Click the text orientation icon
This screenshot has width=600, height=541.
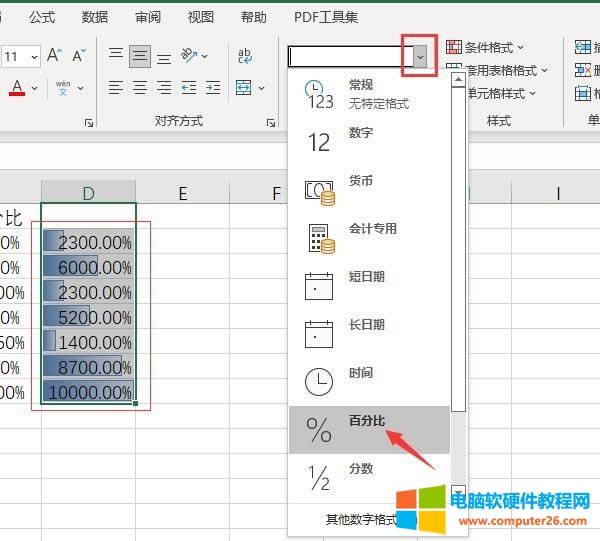188,56
